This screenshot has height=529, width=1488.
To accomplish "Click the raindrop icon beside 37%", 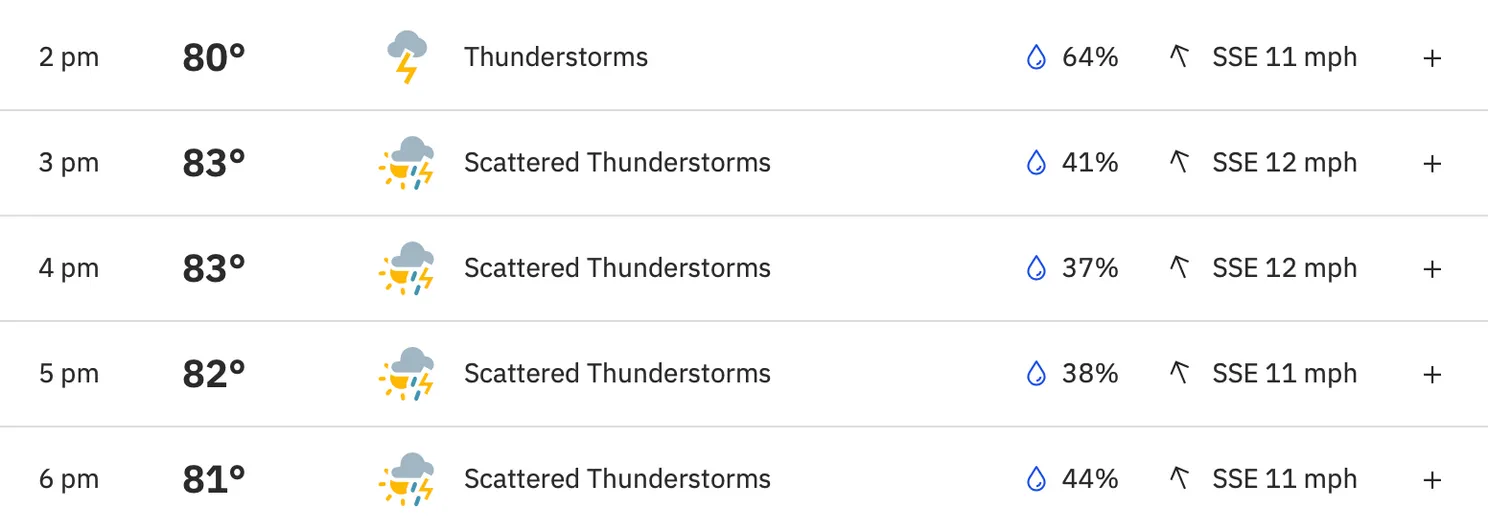I will (1036, 268).
